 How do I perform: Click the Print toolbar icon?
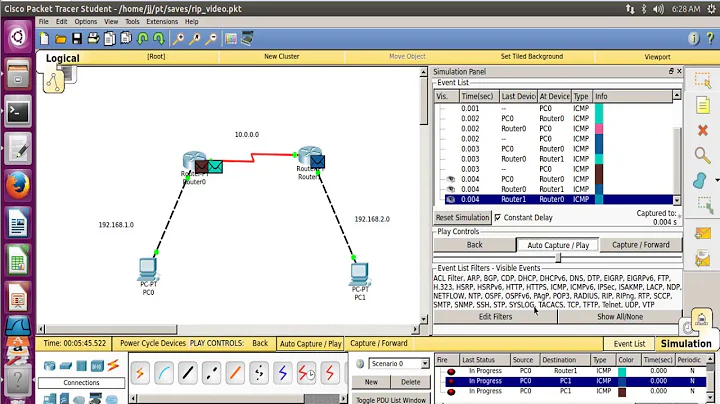pos(93,39)
